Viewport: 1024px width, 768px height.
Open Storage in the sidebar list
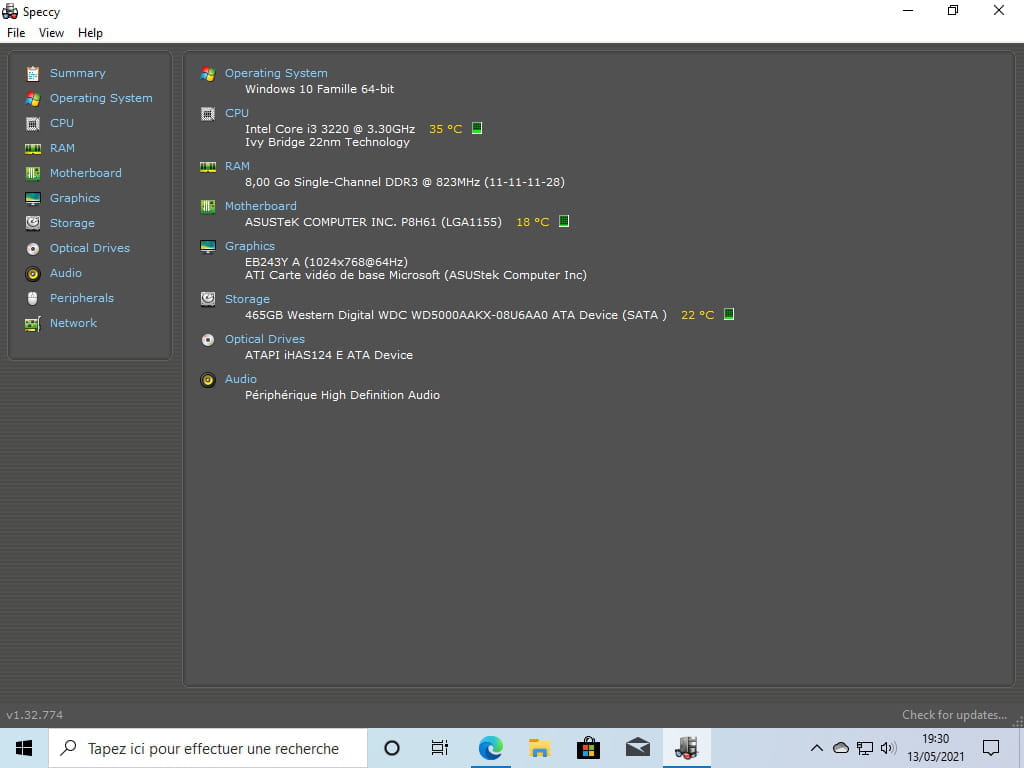click(72, 223)
